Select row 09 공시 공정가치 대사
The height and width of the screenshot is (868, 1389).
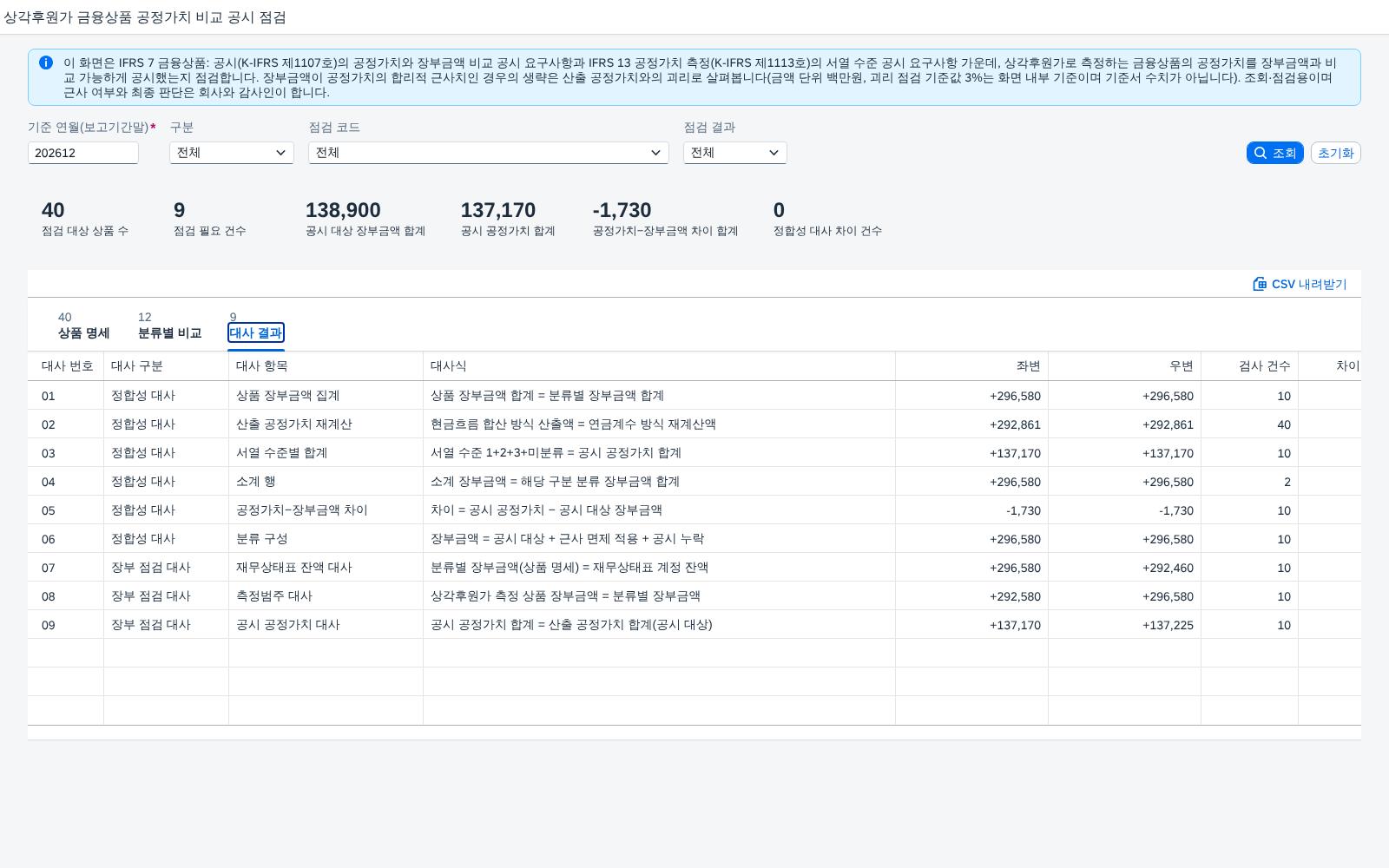[x=694, y=625]
